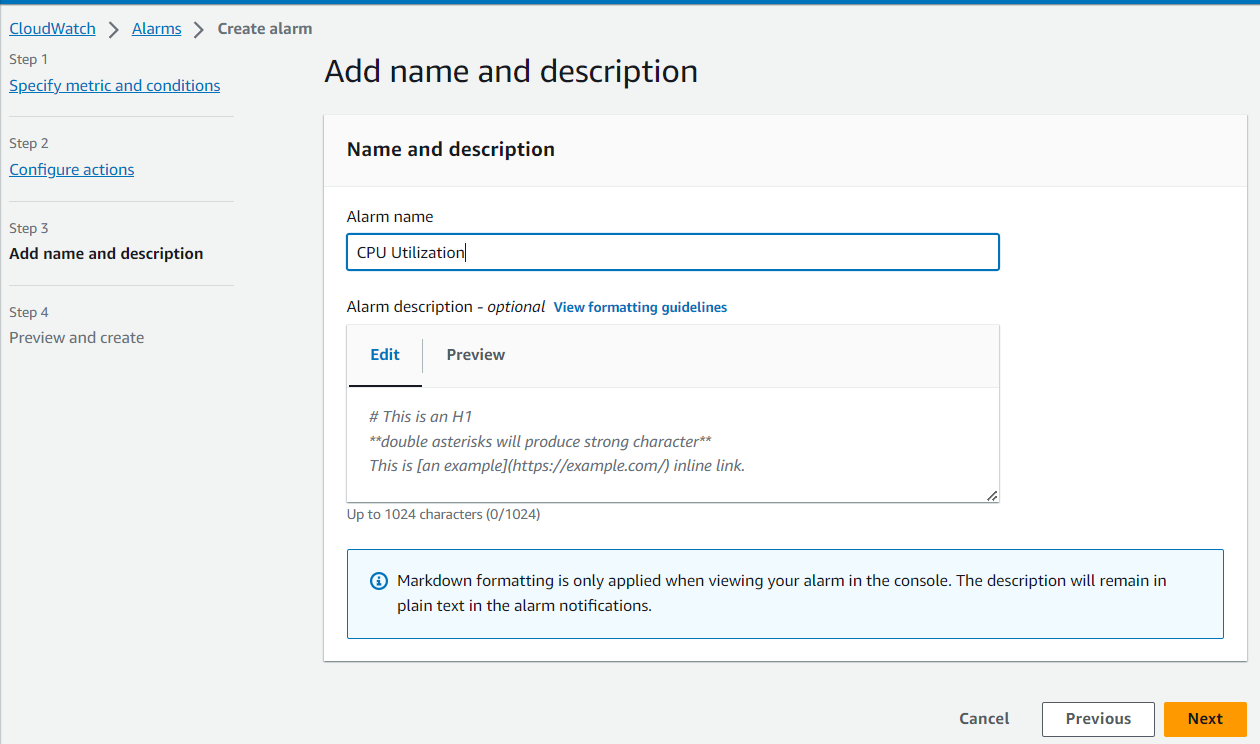Click the Create alarm breadcrumb text
Screen dimensions: 1260x744
(x=265, y=29)
